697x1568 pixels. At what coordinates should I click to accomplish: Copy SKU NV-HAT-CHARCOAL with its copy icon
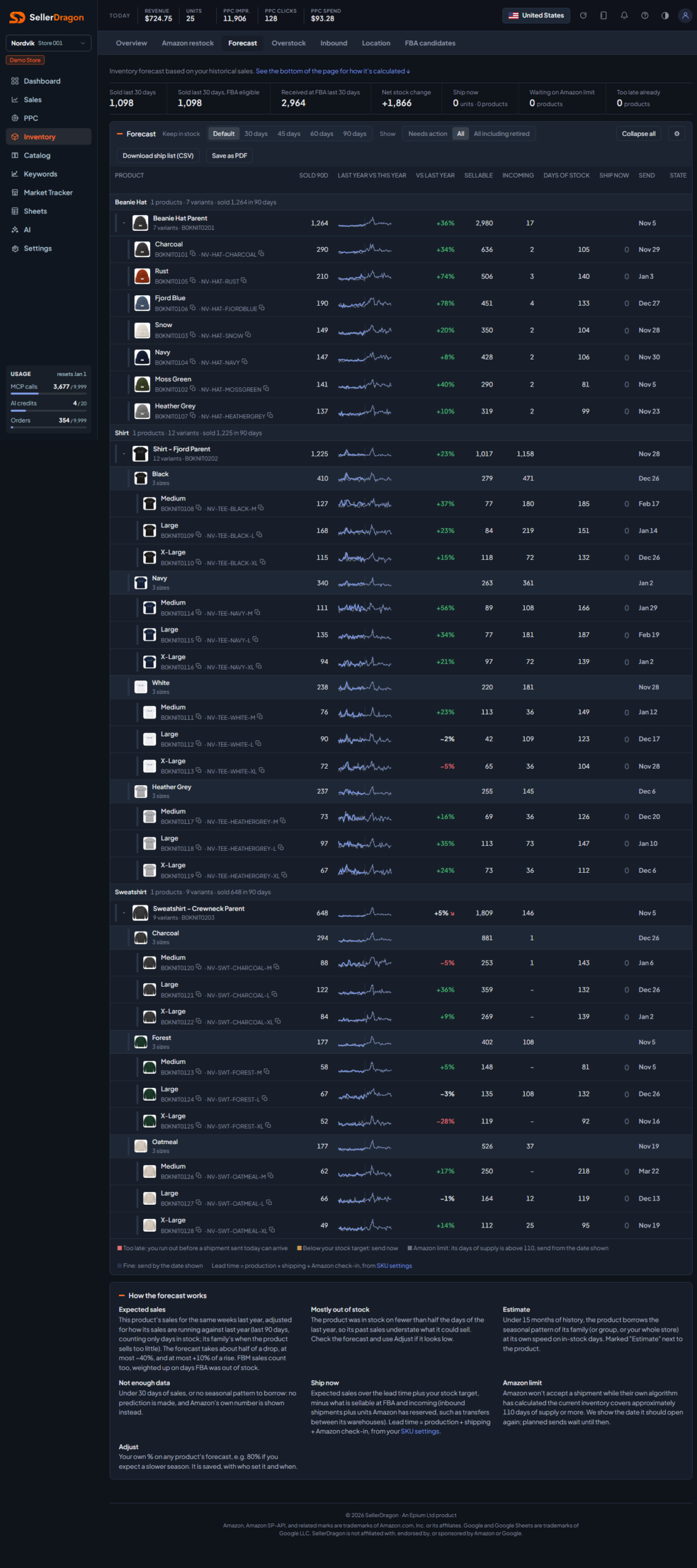click(x=262, y=254)
